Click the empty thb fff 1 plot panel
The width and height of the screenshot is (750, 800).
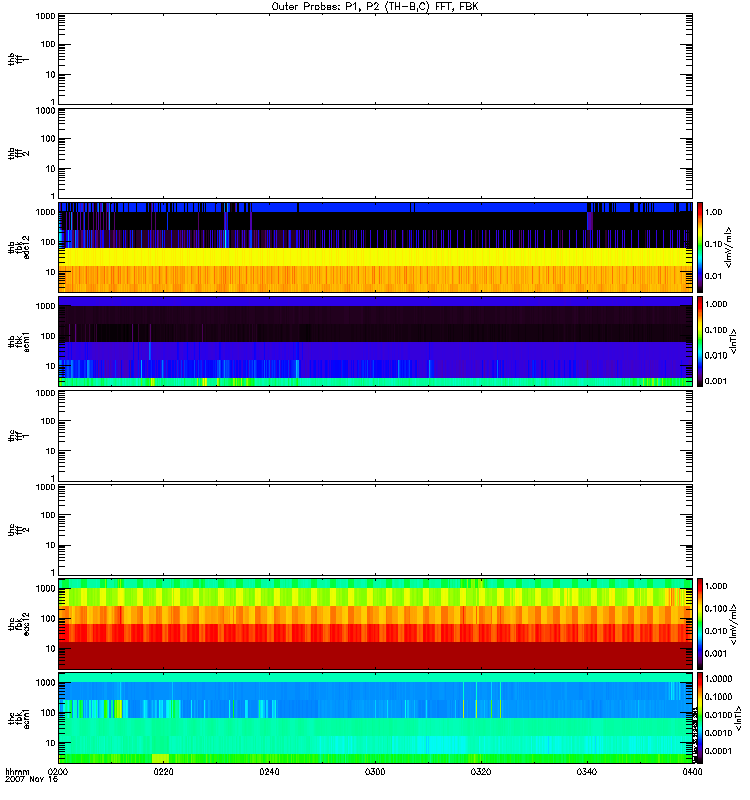pyautogui.click(x=376, y=59)
